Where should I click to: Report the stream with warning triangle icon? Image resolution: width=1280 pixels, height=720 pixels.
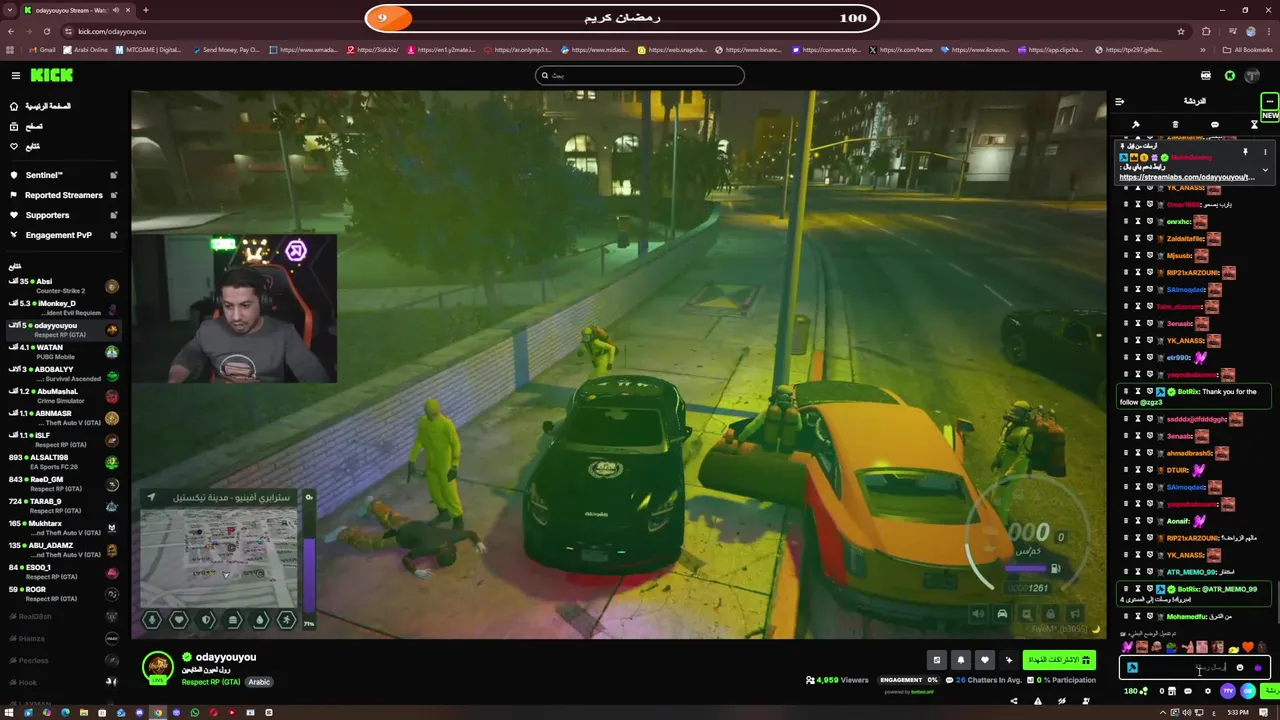[x=1037, y=701]
